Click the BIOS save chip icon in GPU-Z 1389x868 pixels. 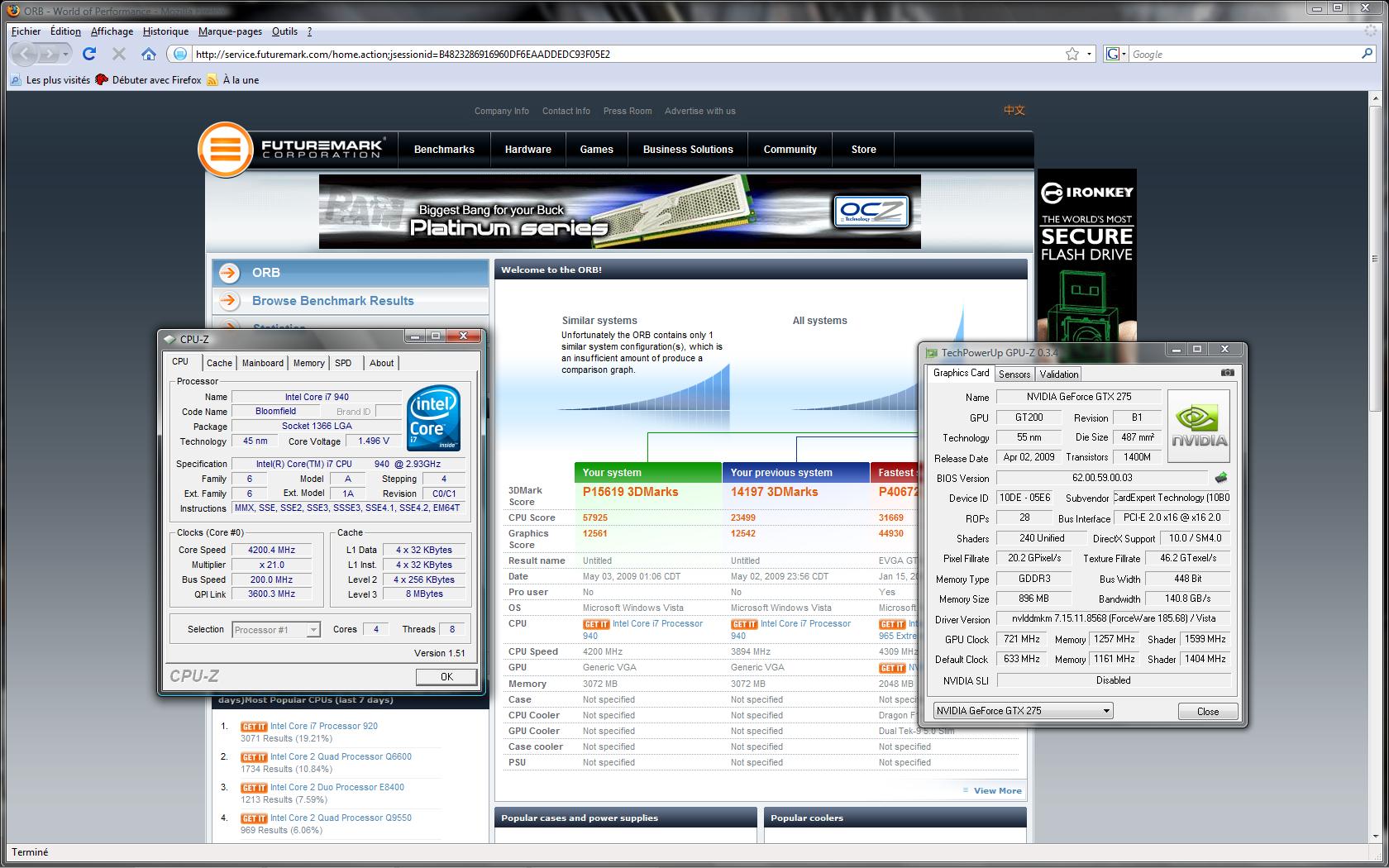(1220, 478)
